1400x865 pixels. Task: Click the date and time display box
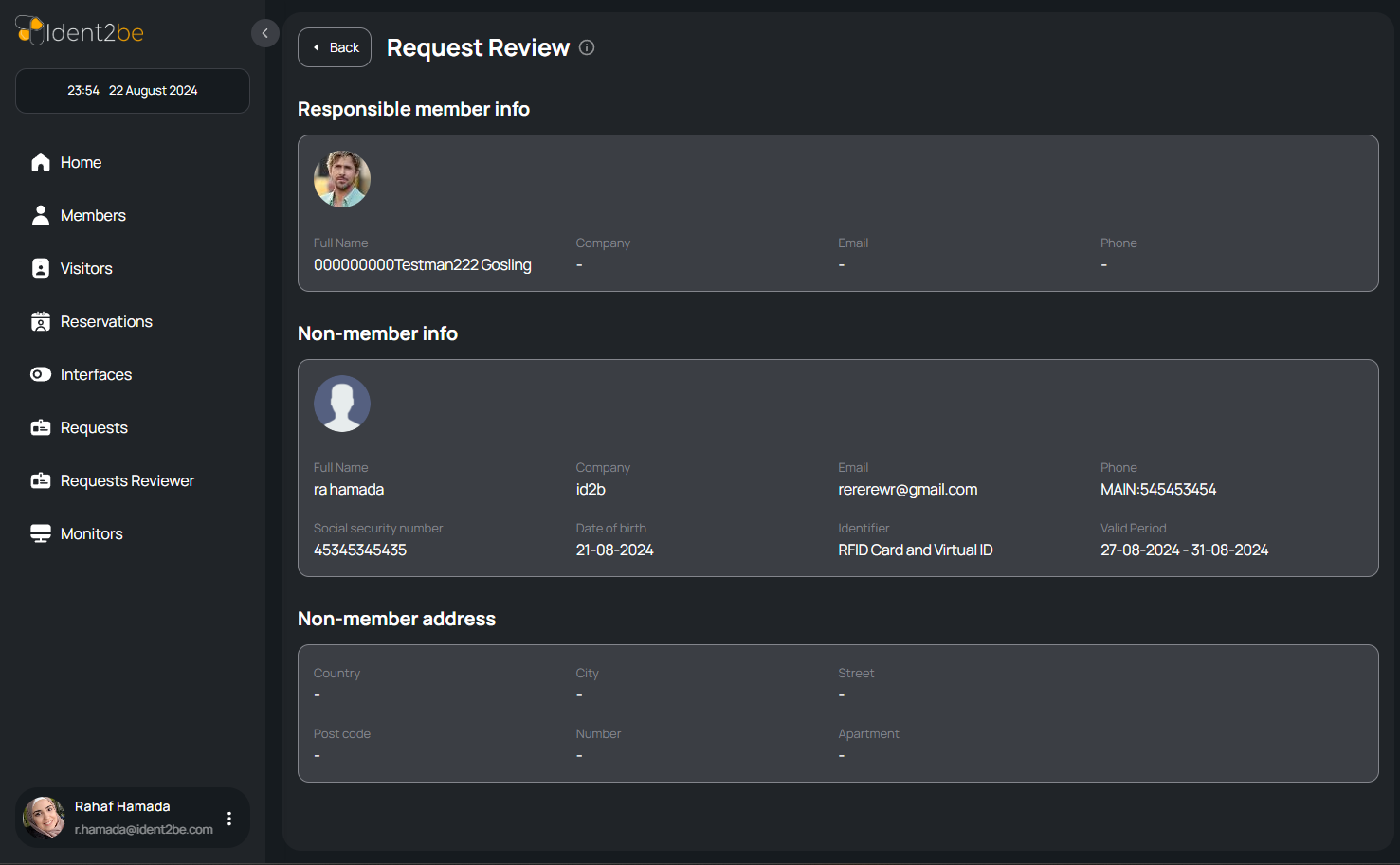133,91
